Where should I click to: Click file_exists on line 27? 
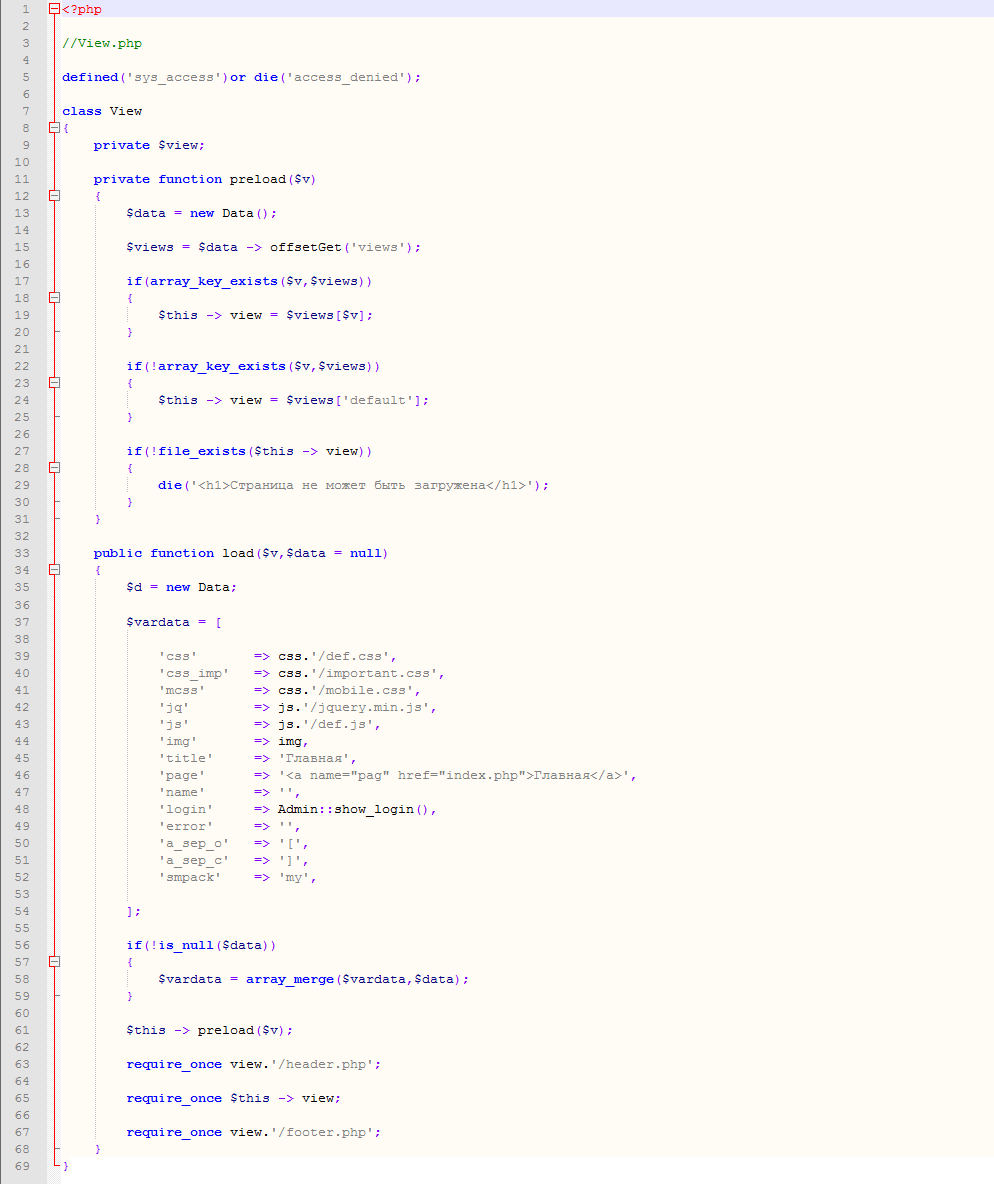[202, 451]
